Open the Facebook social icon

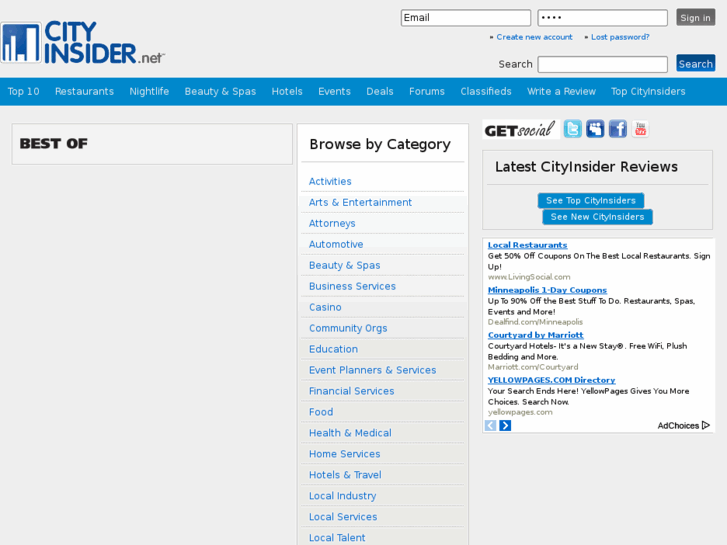click(x=618, y=129)
